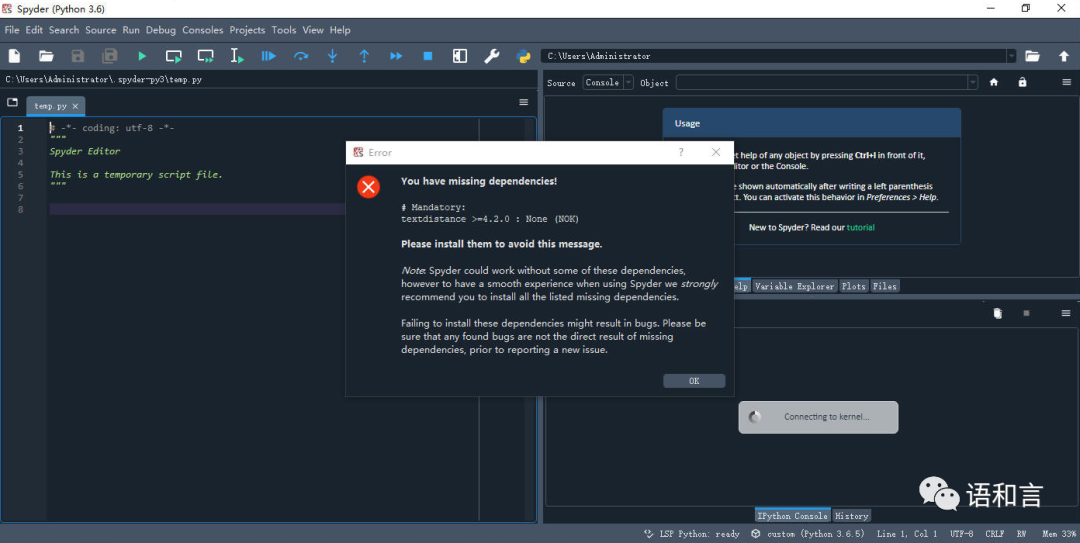Screen dimensions: 1080x543
Task: Browse for a working directory folder icon
Action: (1032, 56)
